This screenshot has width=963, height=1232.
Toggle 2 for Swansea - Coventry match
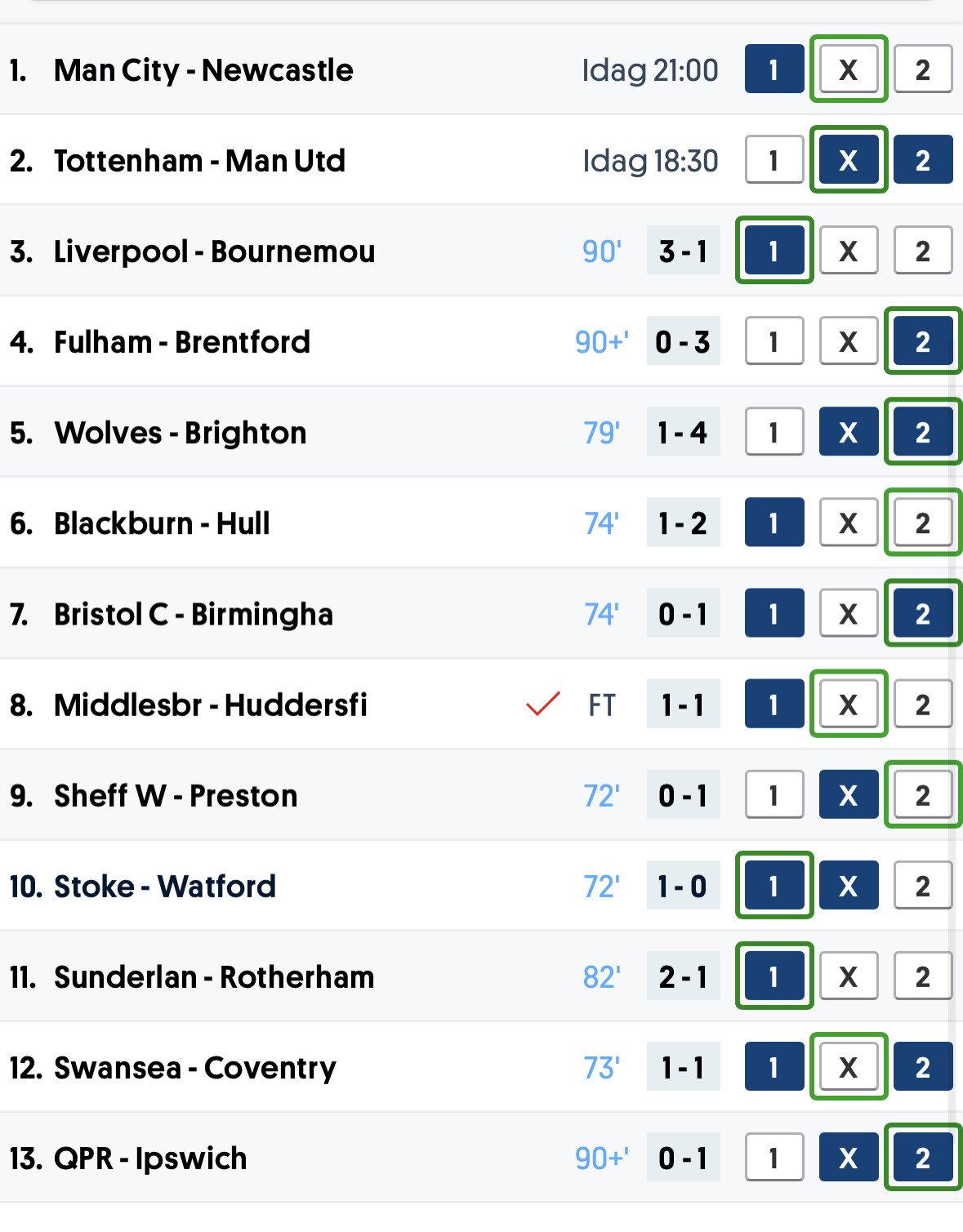point(923,1066)
